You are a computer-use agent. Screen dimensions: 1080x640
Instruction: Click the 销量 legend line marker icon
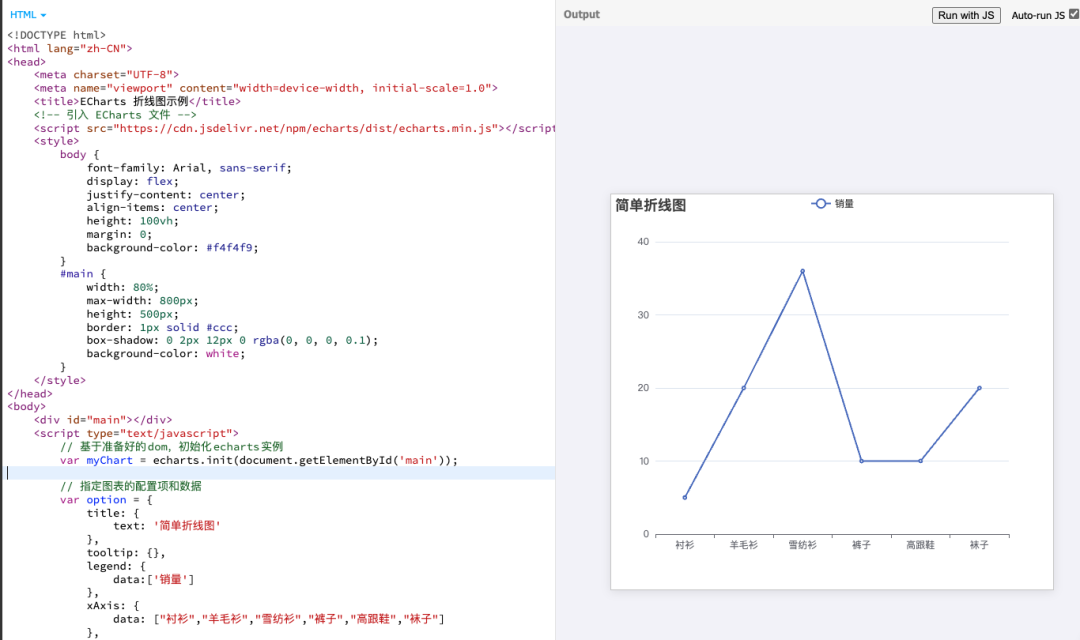(821, 204)
